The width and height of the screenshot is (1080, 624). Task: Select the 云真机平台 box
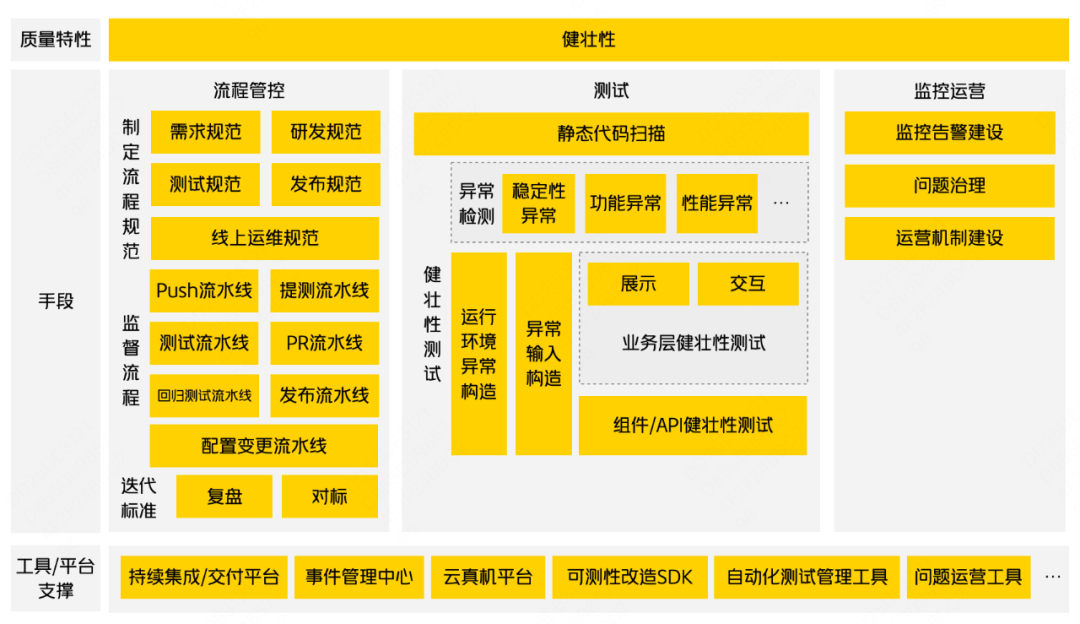tap(488, 577)
